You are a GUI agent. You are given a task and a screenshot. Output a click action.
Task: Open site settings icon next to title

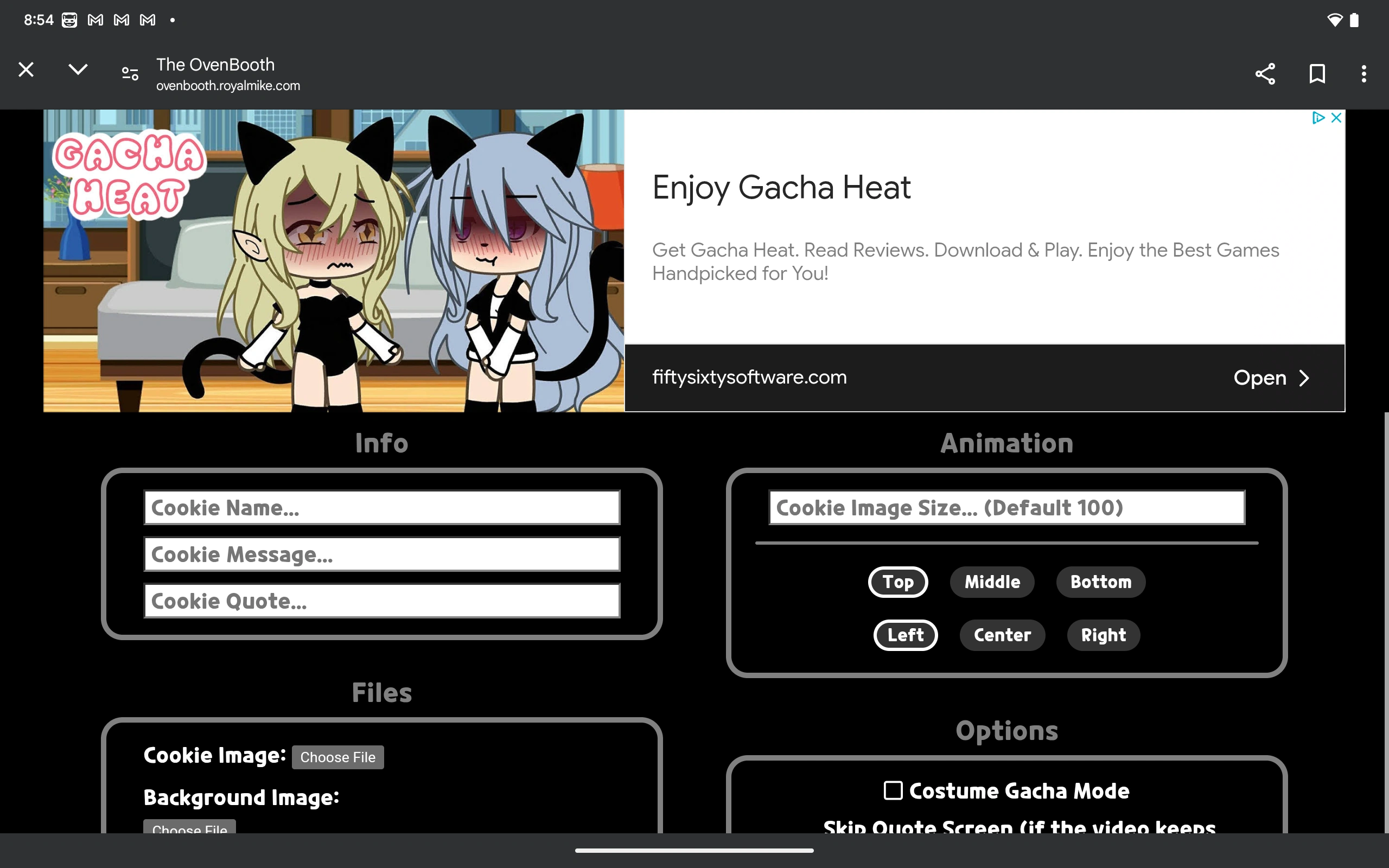coord(130,73)
